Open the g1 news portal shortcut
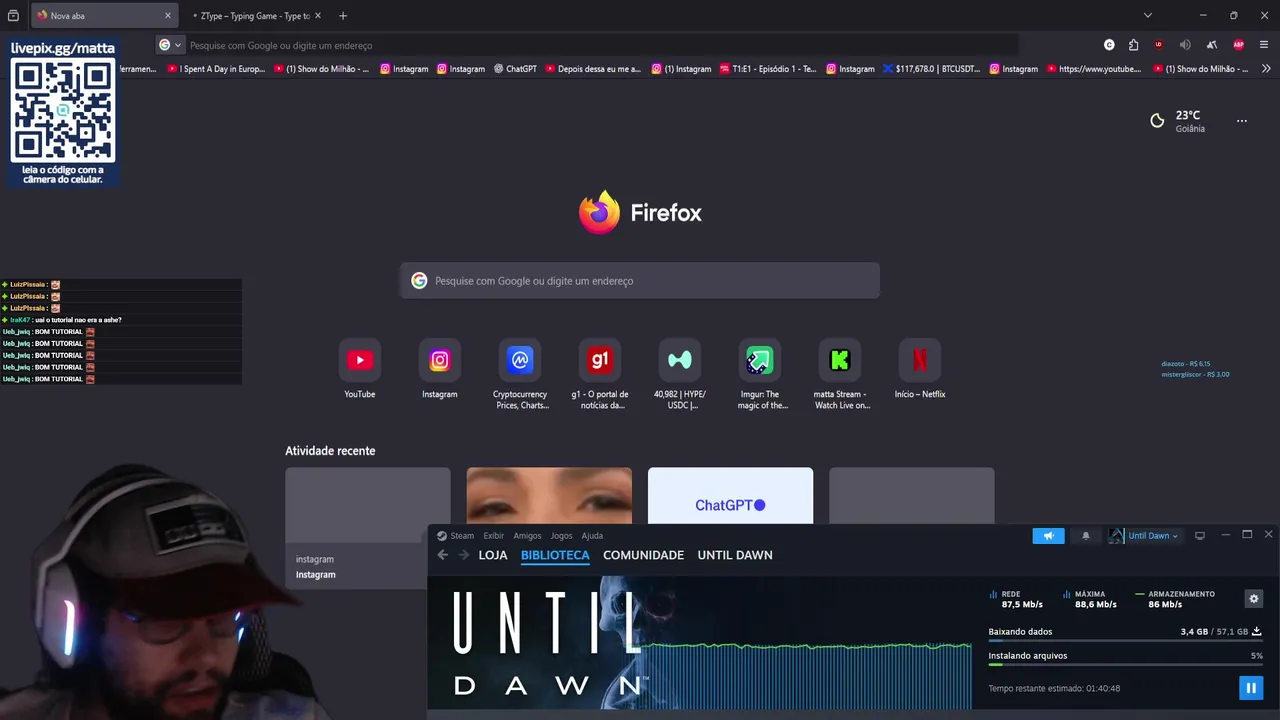Screen dimensions: 1280x720 600,374
